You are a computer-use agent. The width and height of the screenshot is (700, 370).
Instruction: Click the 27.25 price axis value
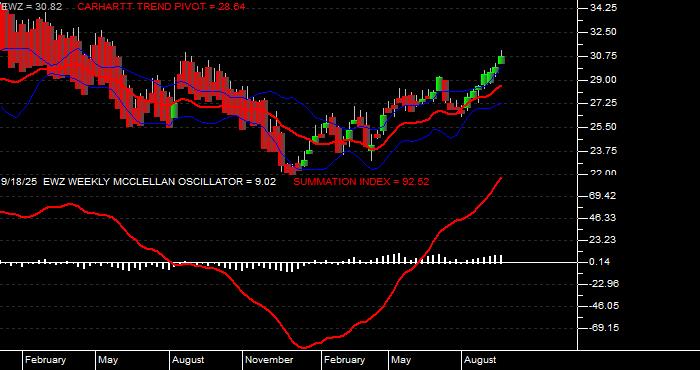pyautogui.click(x=604, y=103)
